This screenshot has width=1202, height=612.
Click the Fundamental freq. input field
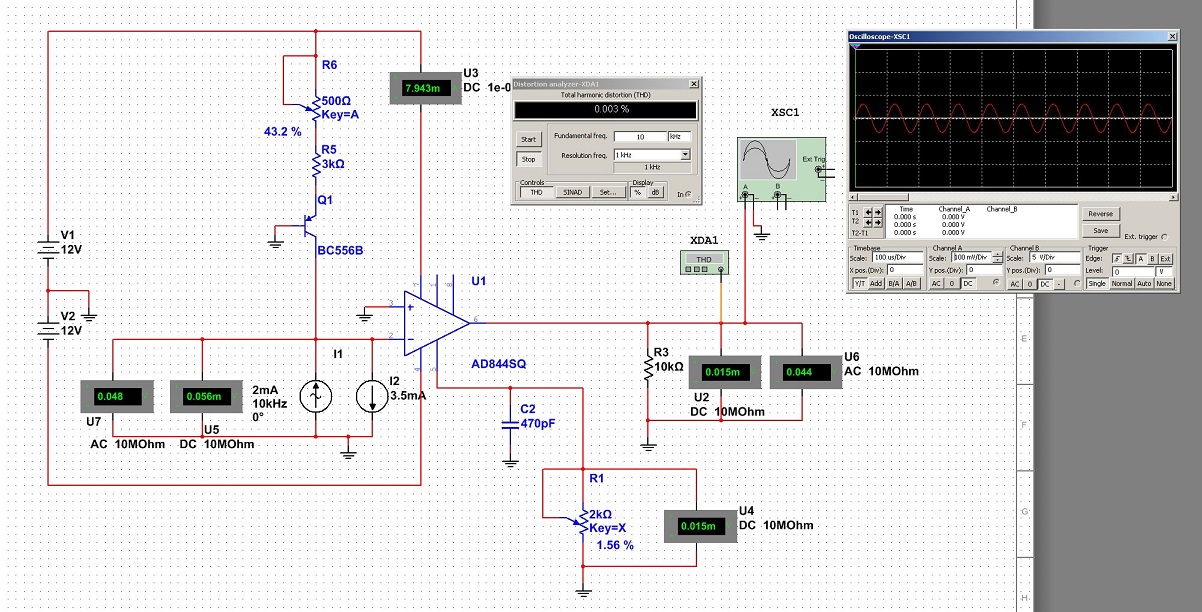(640, 137)
